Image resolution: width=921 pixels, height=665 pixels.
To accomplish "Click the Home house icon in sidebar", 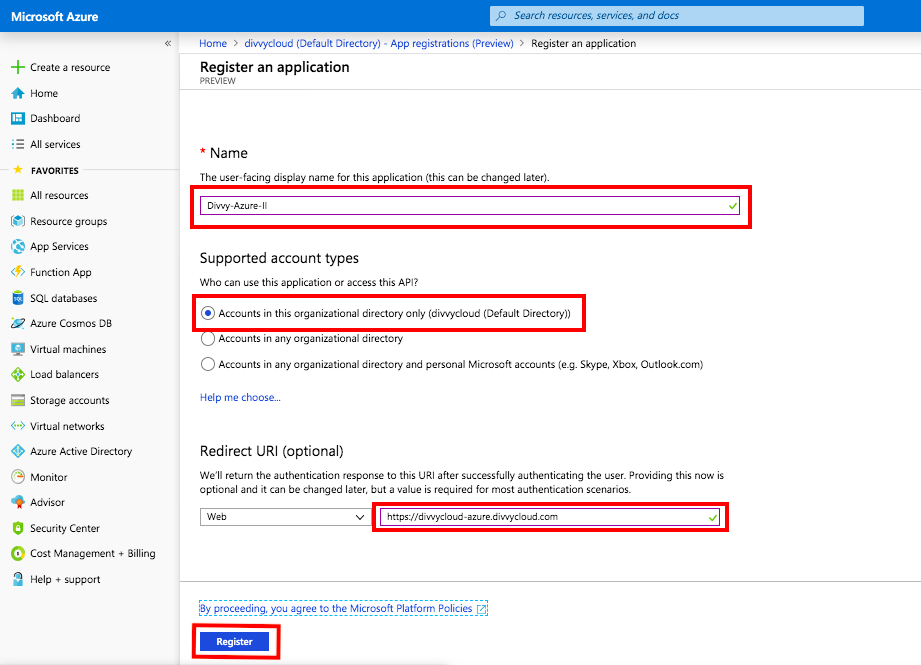I will click(x=18, y=93).
